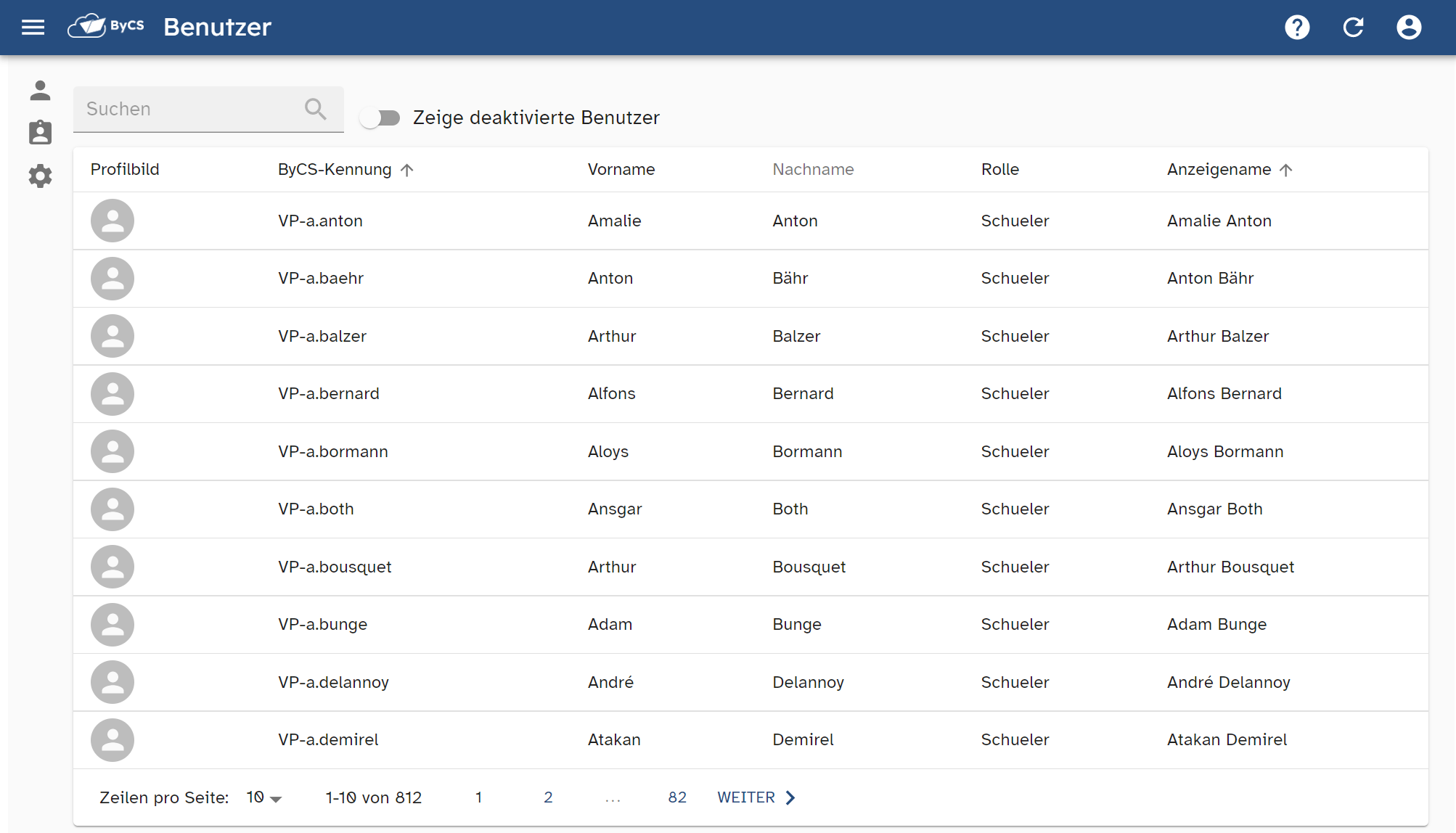Click the Rolle column header

[1000, 169]
